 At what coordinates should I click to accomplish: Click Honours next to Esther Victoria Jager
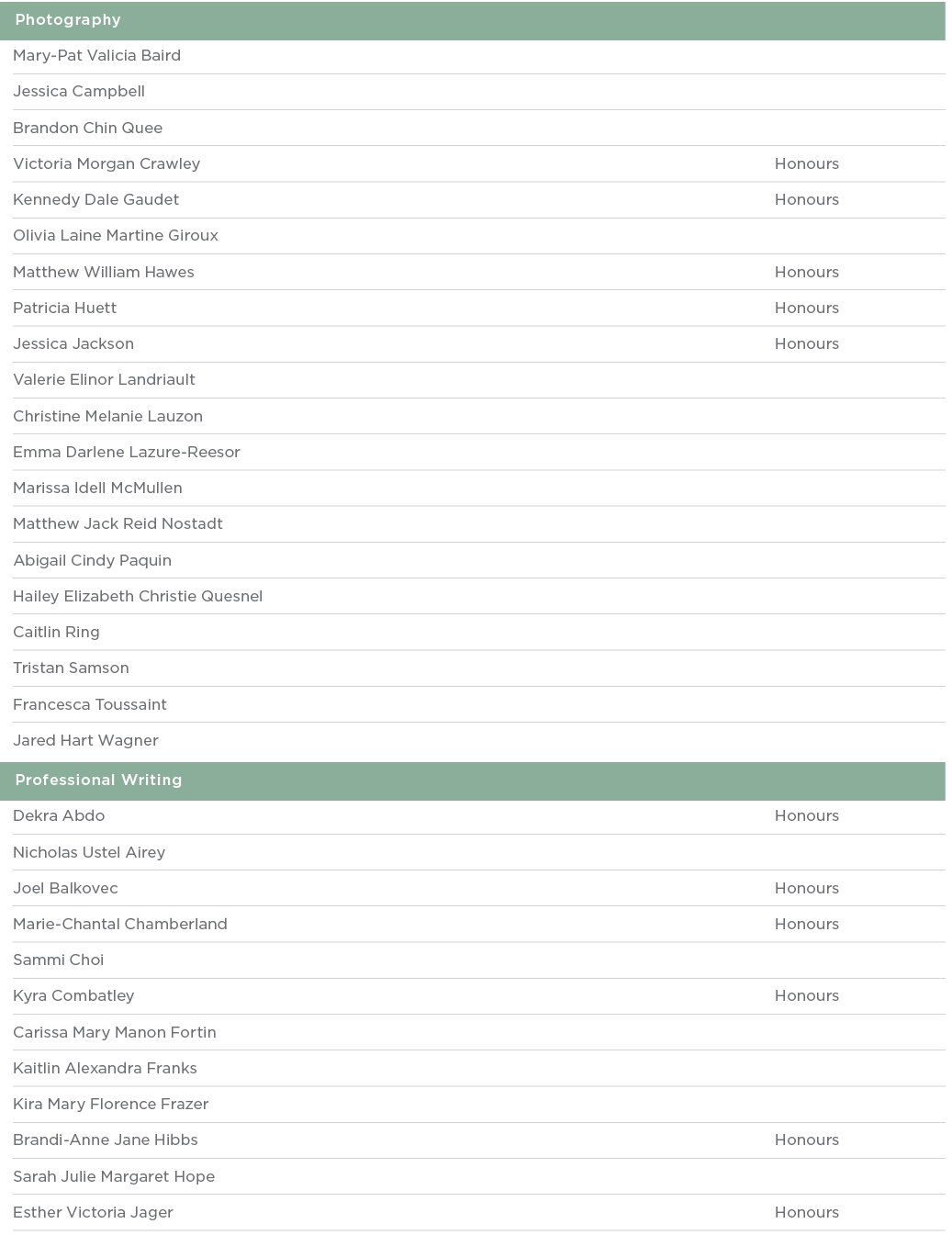[x=806, y=1213]
